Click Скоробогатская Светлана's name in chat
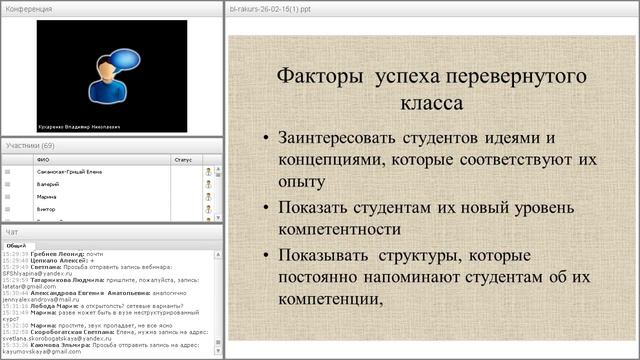Image resolution: width=640 pixels, height=360 pixels. [x=72, y=332]
